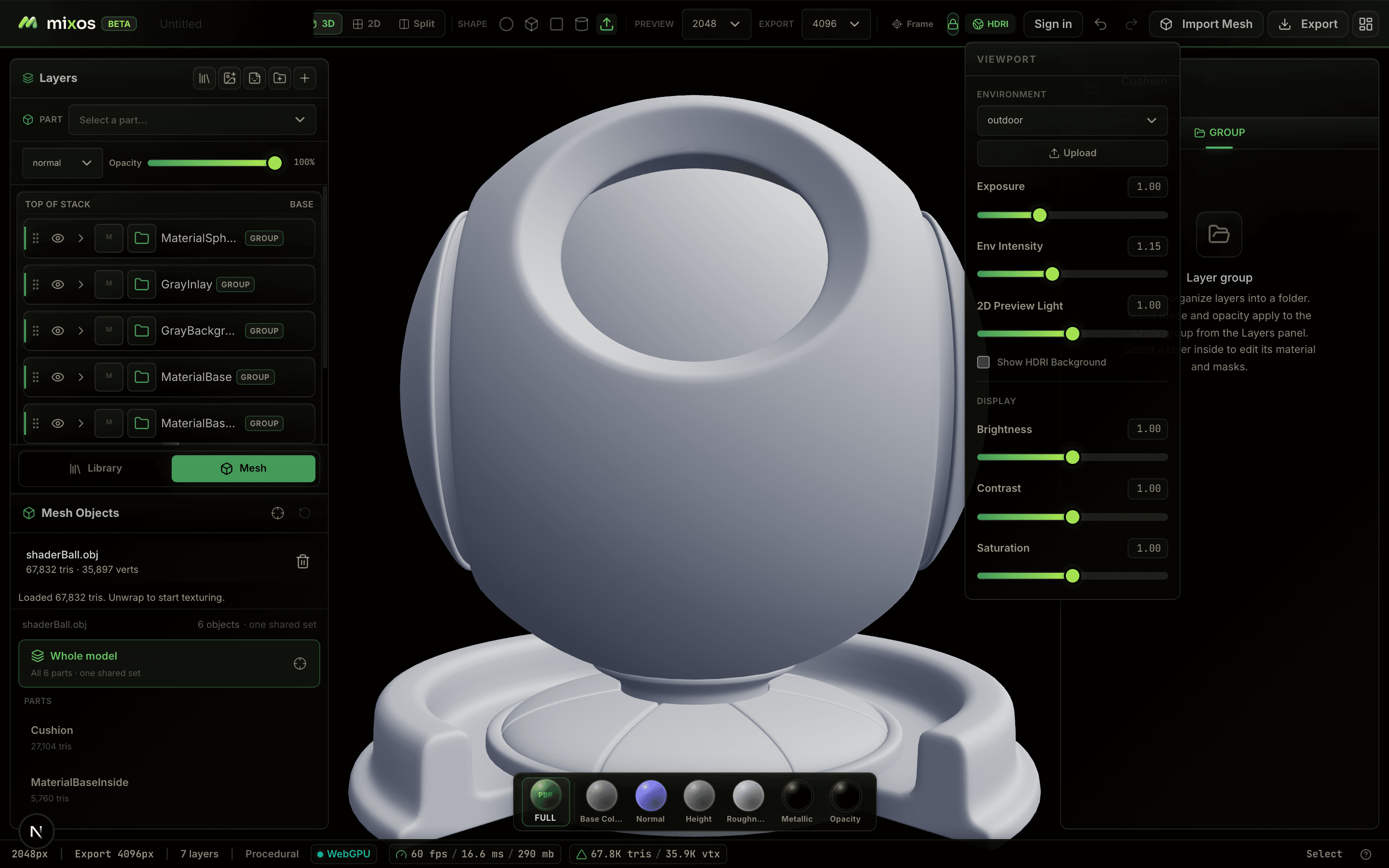This screenshot has width=1389, height=868.
Task: Click the plus icon to add layer
Action: coord(305,78)
